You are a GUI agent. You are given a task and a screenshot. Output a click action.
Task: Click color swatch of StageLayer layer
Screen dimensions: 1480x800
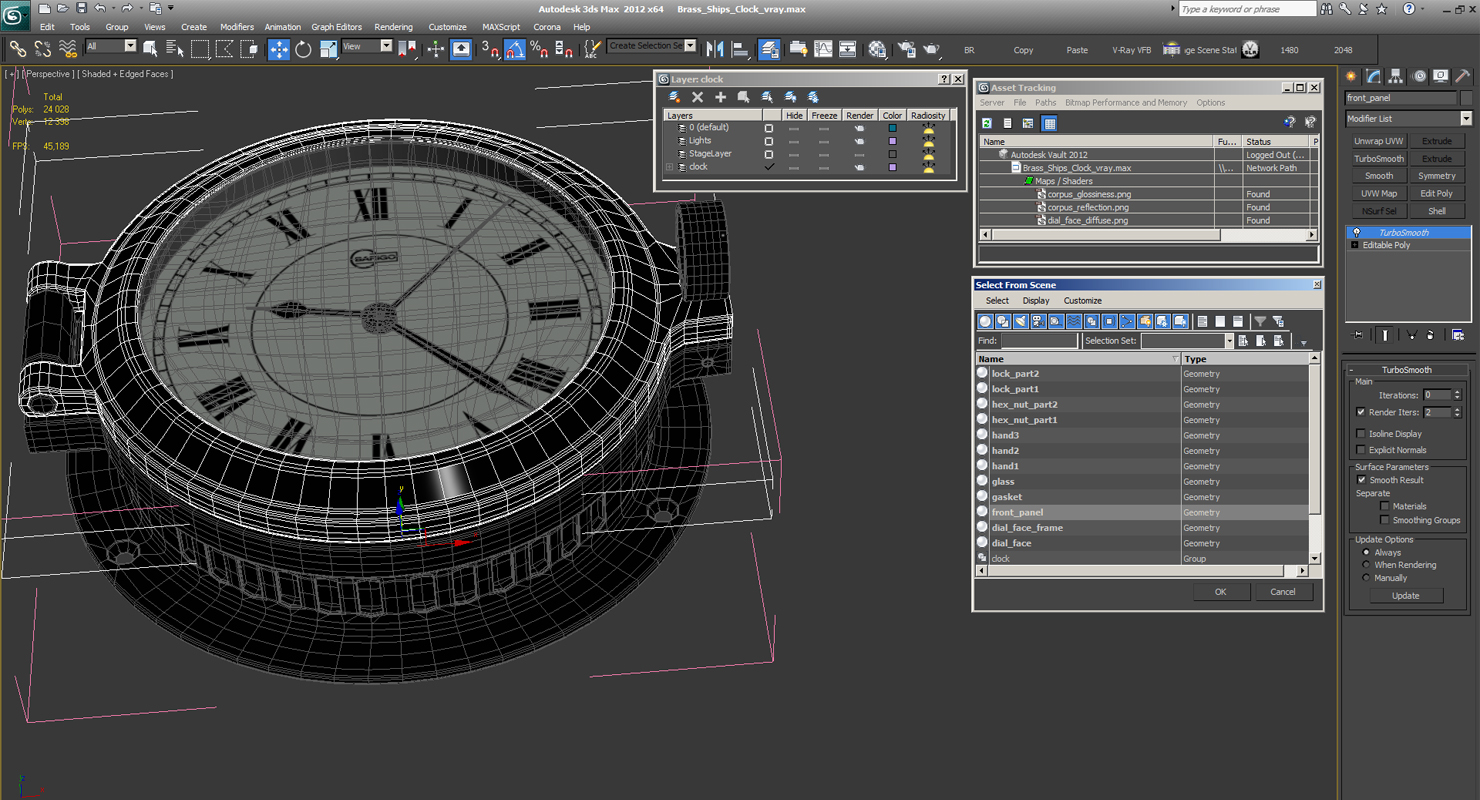[x=892, y=154]
